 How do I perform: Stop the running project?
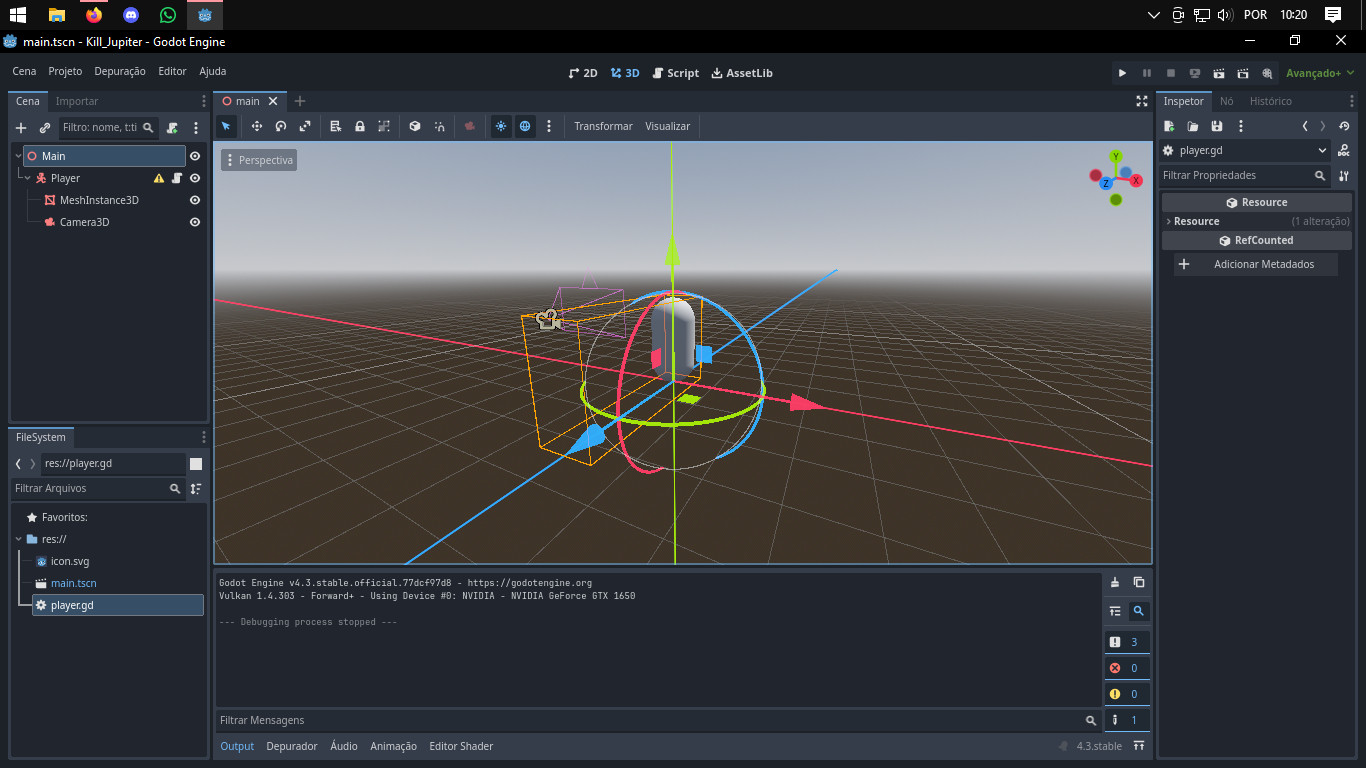pyautogui.click(x=1171, y=73)
